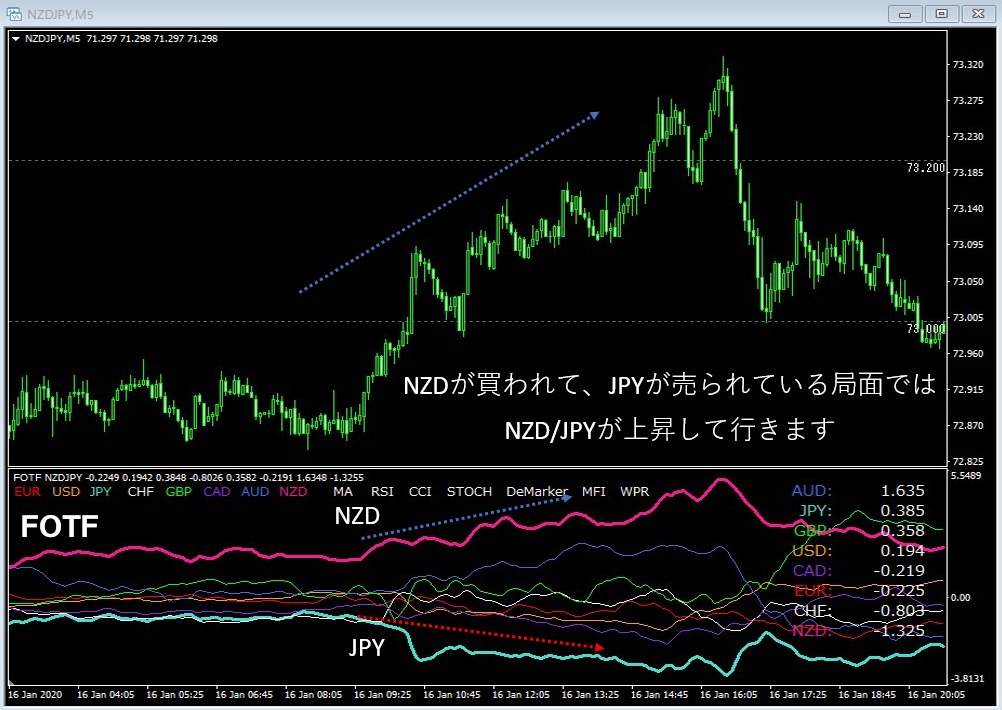Maximize the NZDJPY,M5 chart window
The width and height of the screenshot is (1002, 710).
pos(941,14)
